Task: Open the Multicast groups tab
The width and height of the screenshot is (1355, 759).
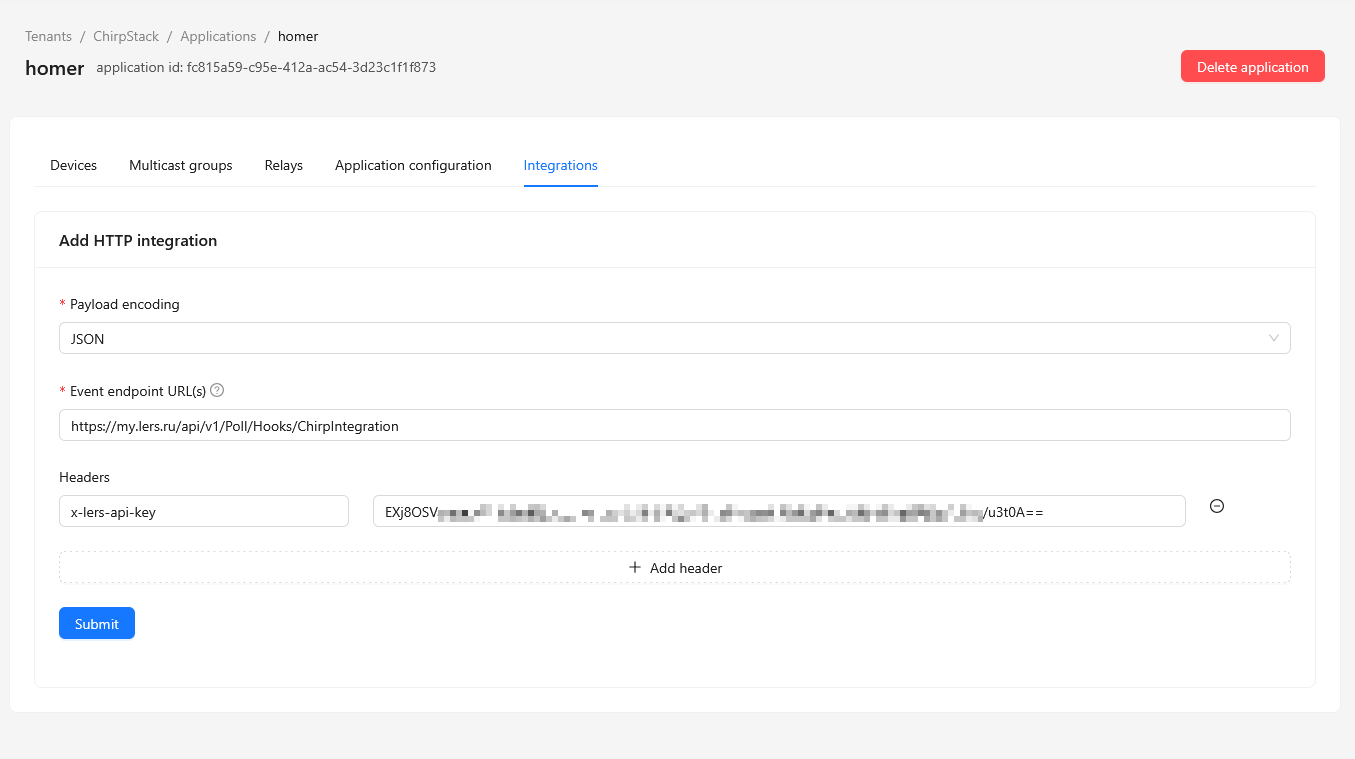Action: point(181,165)
